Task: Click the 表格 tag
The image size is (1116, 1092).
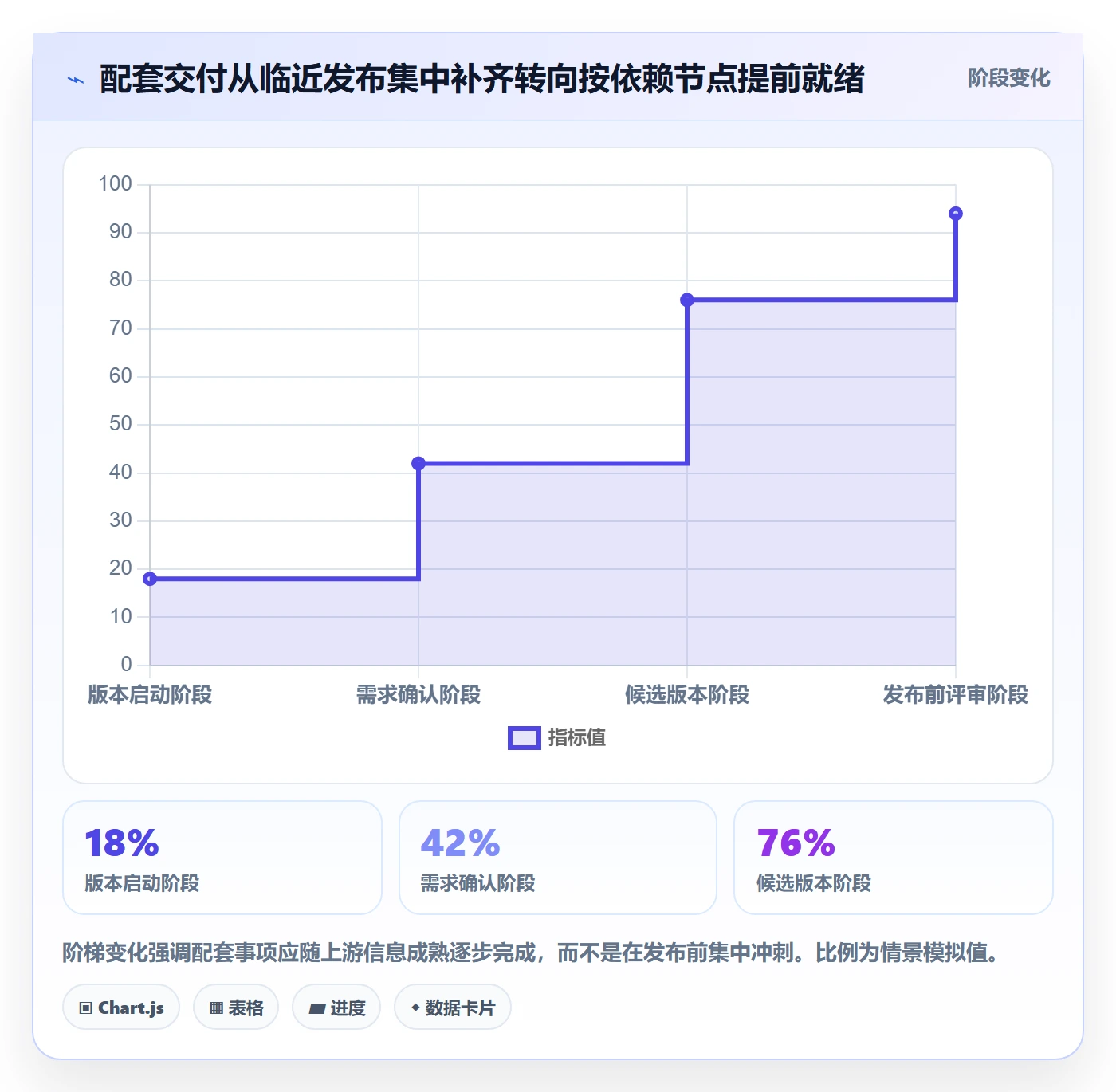Action: pos(236,1008)
